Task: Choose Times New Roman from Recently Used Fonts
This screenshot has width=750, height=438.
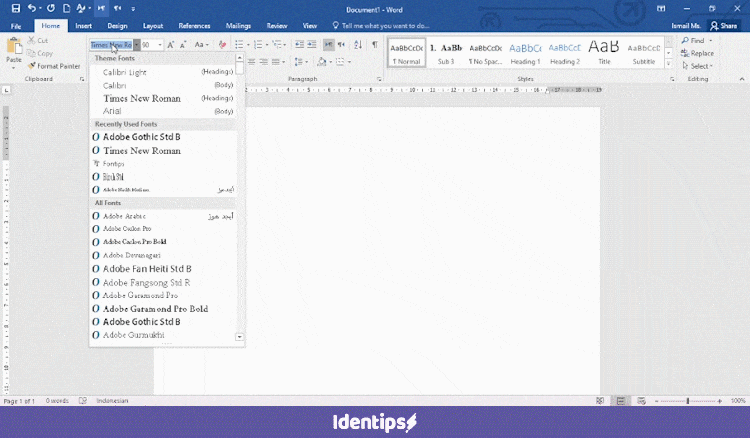Action: (142, 150)
